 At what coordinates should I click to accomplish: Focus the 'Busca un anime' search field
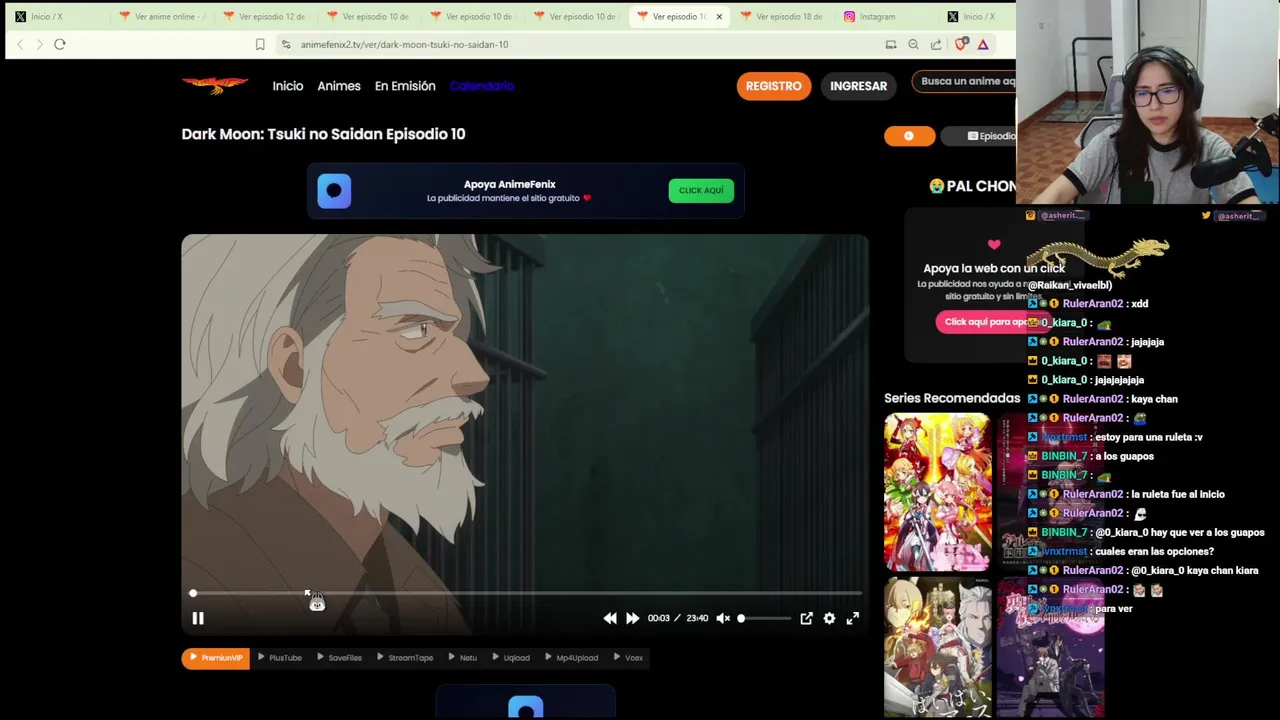(x=965, y=82)
